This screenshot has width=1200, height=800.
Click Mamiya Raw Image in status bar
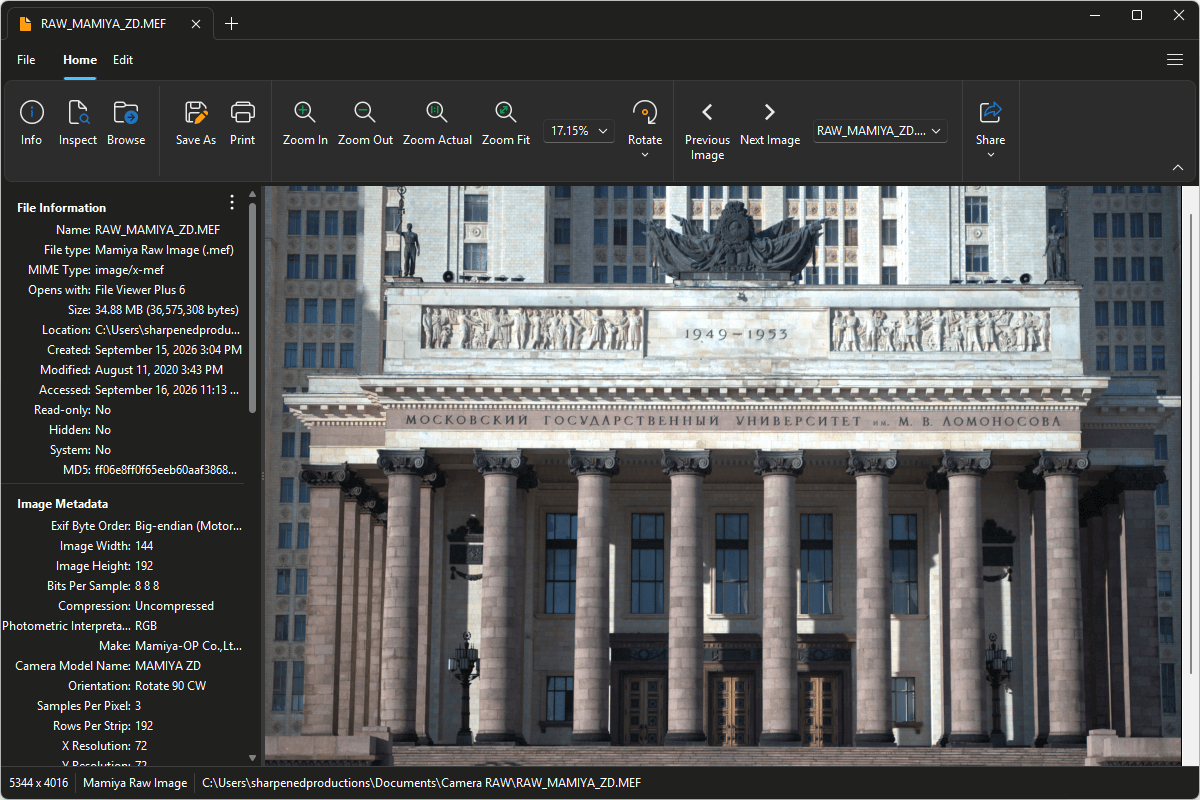pyautogui.click(x=135, y=783)
